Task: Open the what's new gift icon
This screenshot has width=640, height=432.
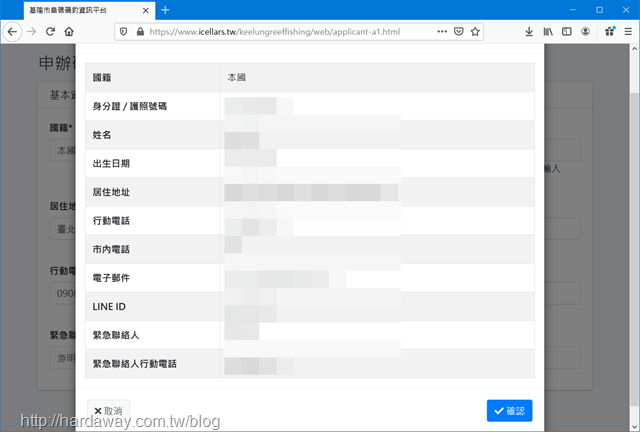Action: point(610,31)
